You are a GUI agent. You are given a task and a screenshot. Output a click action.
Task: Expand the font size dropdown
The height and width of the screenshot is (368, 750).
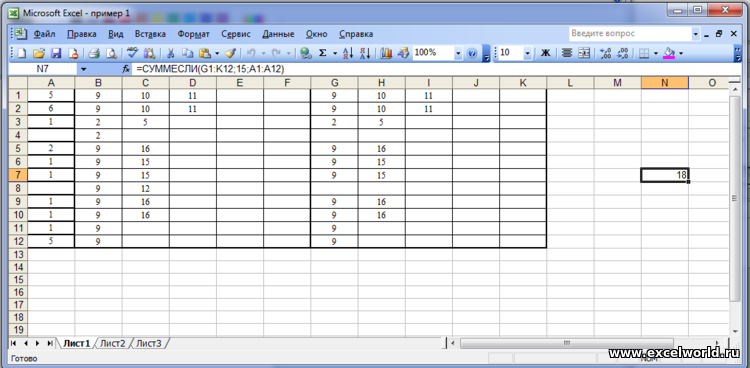coord(528,53)
